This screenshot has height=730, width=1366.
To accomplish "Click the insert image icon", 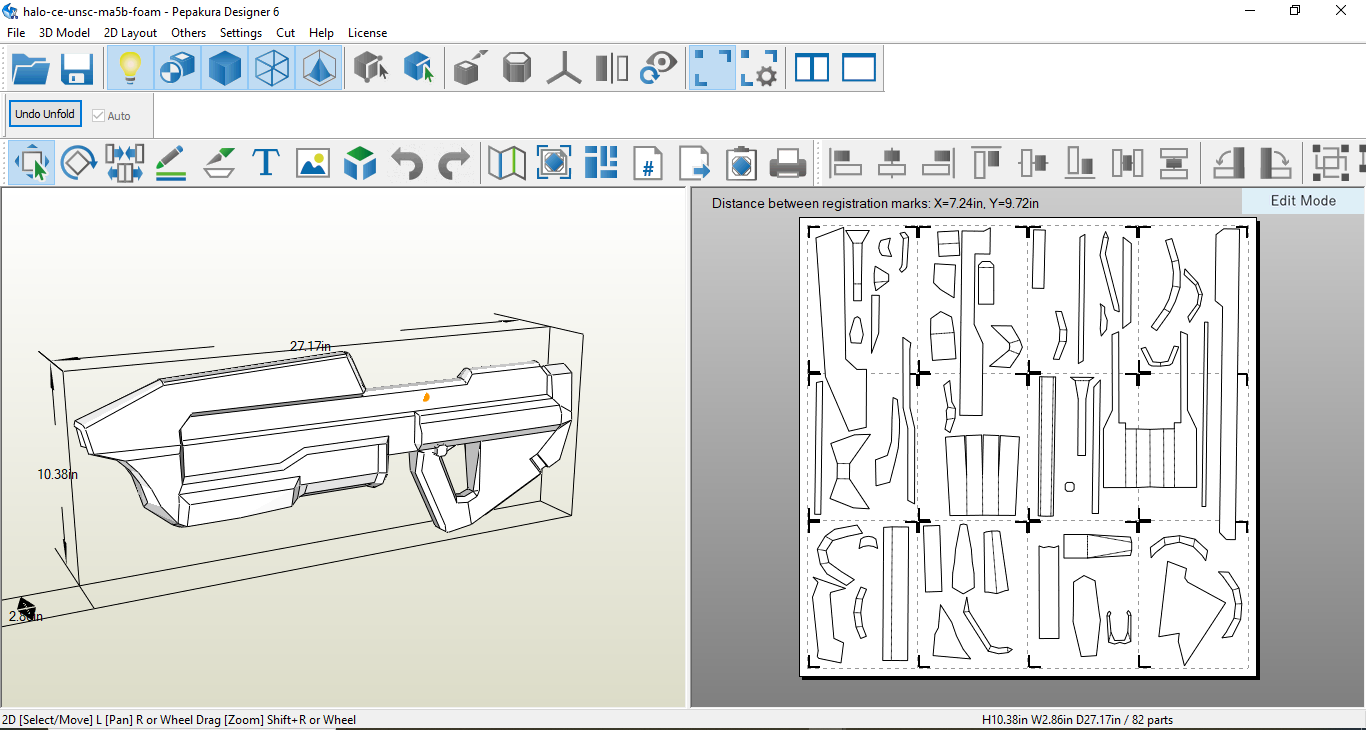I will pos(313,162).
